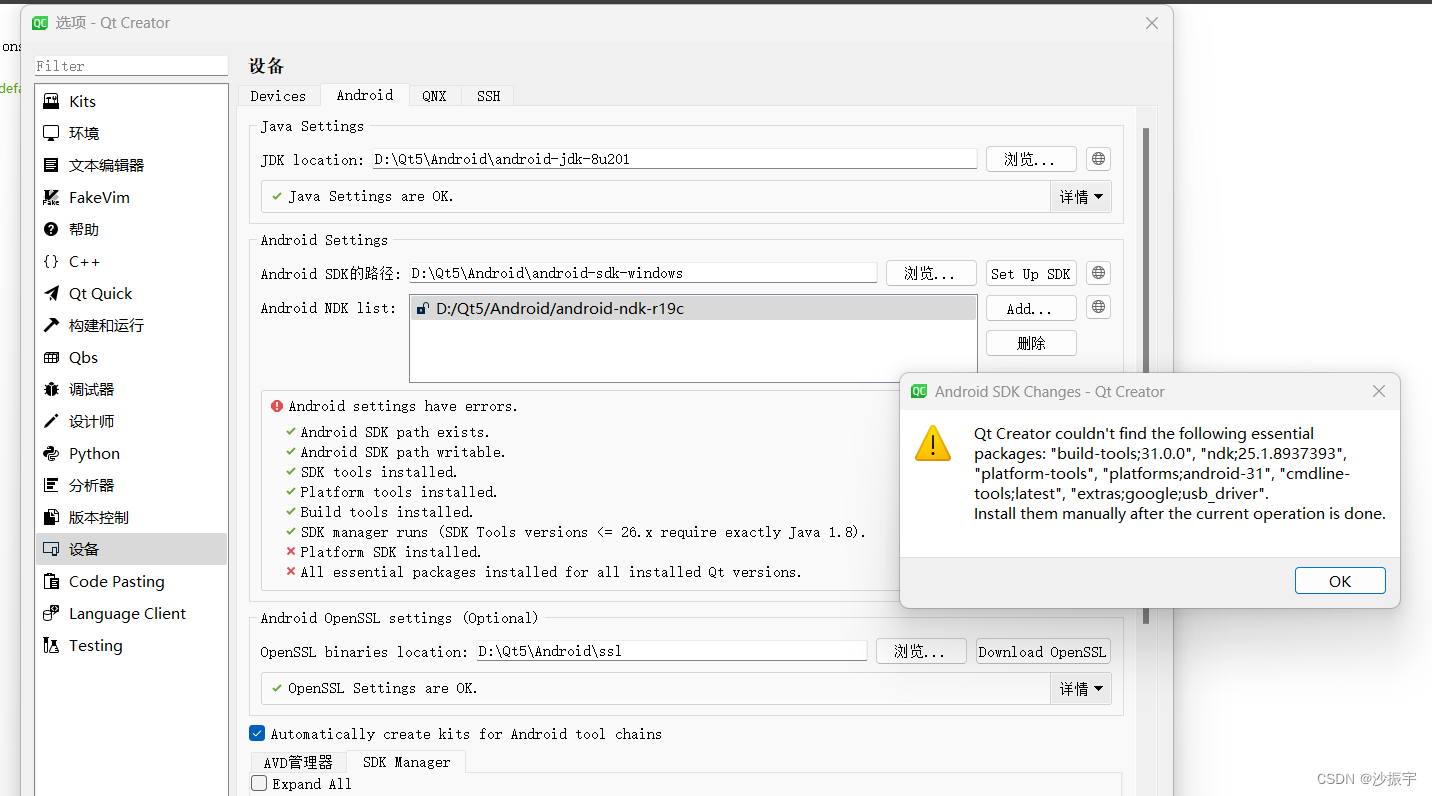The width and height of the screenshot is (1432, 796).
Task: Open the AVD管理器 tab
Action: tap(297, 762)
